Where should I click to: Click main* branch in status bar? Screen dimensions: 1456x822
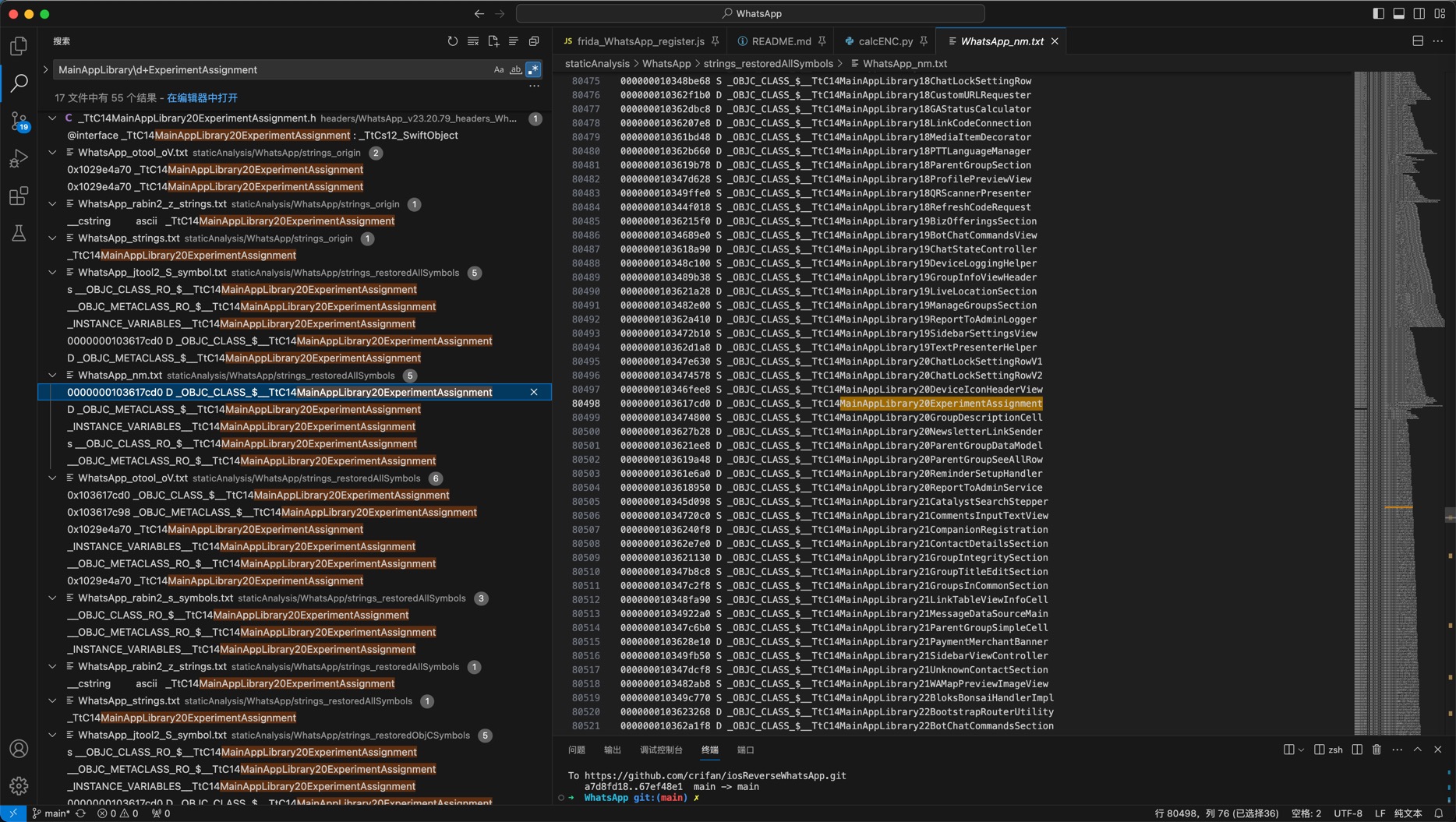pos(51,813)
